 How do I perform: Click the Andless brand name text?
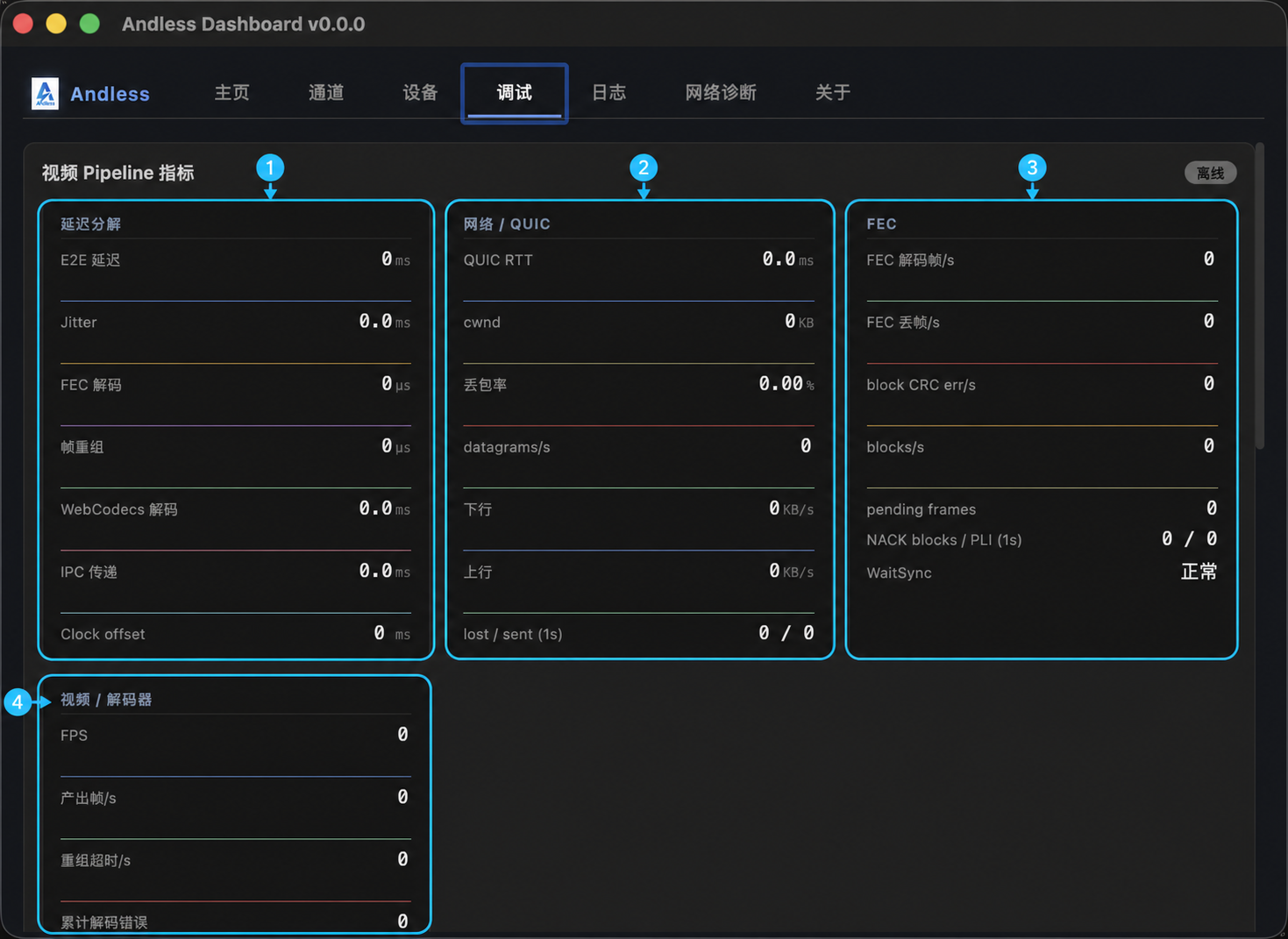pyautogui.click(x=110, y=94)
